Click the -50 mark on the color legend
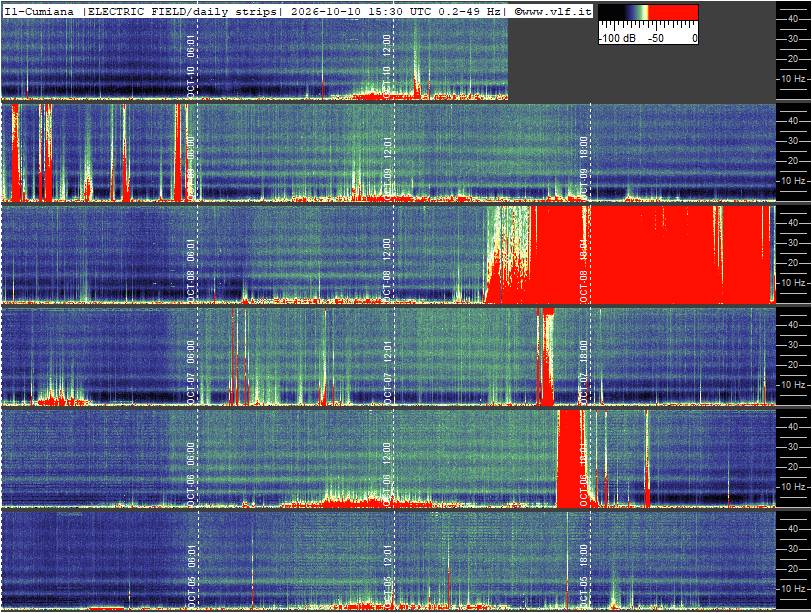Image resolution: width=812 pixels, height=613 pixels. click(x=656, y=38)
